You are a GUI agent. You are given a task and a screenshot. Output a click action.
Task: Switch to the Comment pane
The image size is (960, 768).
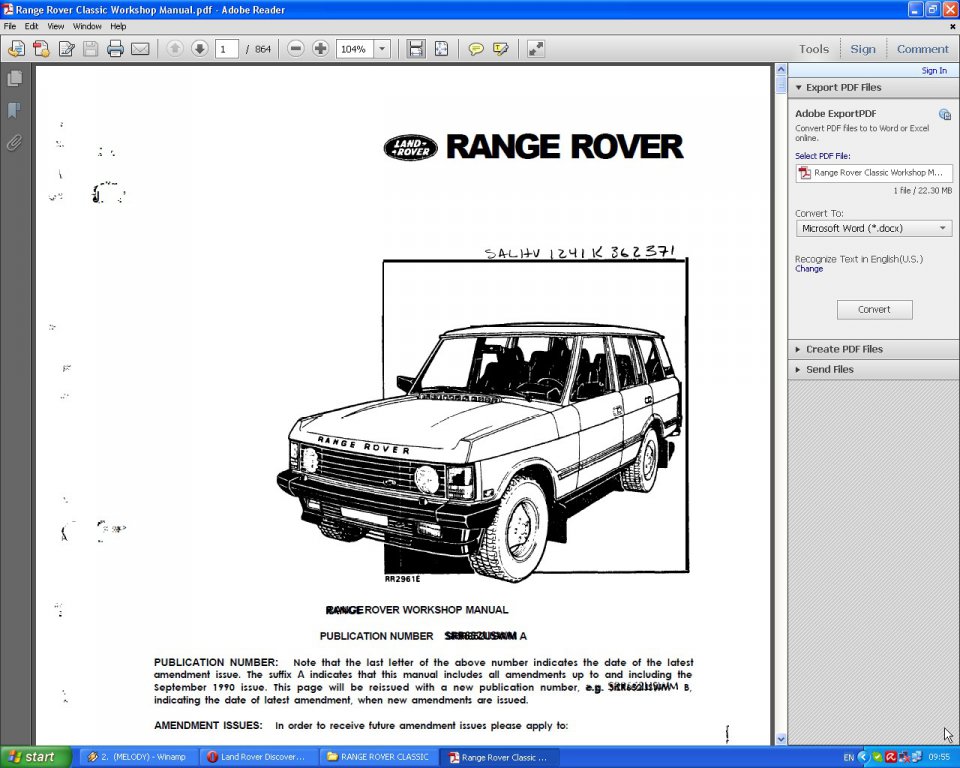click(922, 49)
